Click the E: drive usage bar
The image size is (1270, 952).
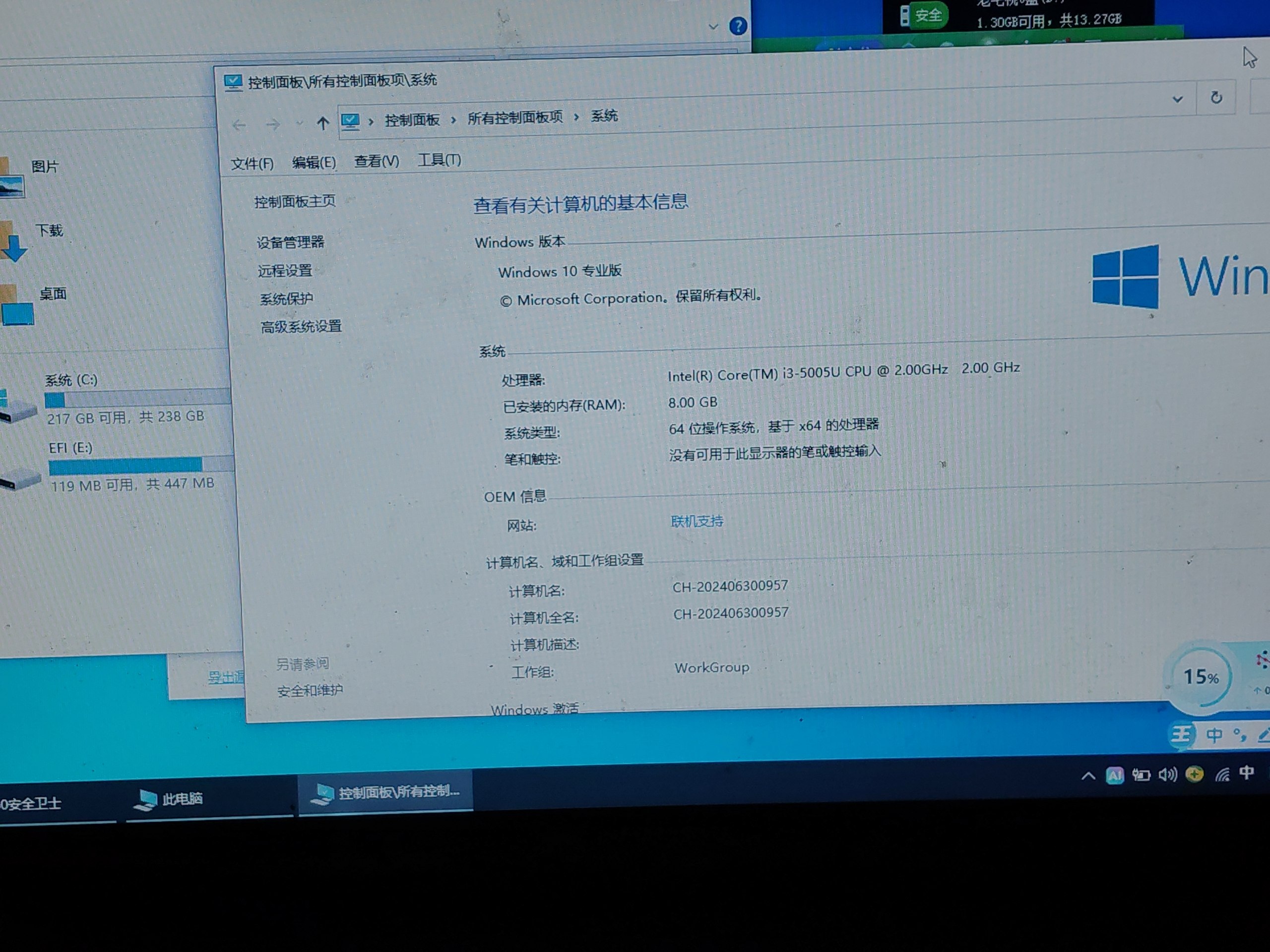point(141,465)
